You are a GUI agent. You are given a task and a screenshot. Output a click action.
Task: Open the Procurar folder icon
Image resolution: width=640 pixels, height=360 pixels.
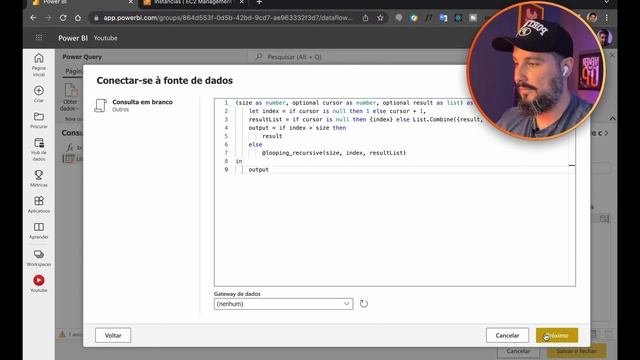click(39, 117)
